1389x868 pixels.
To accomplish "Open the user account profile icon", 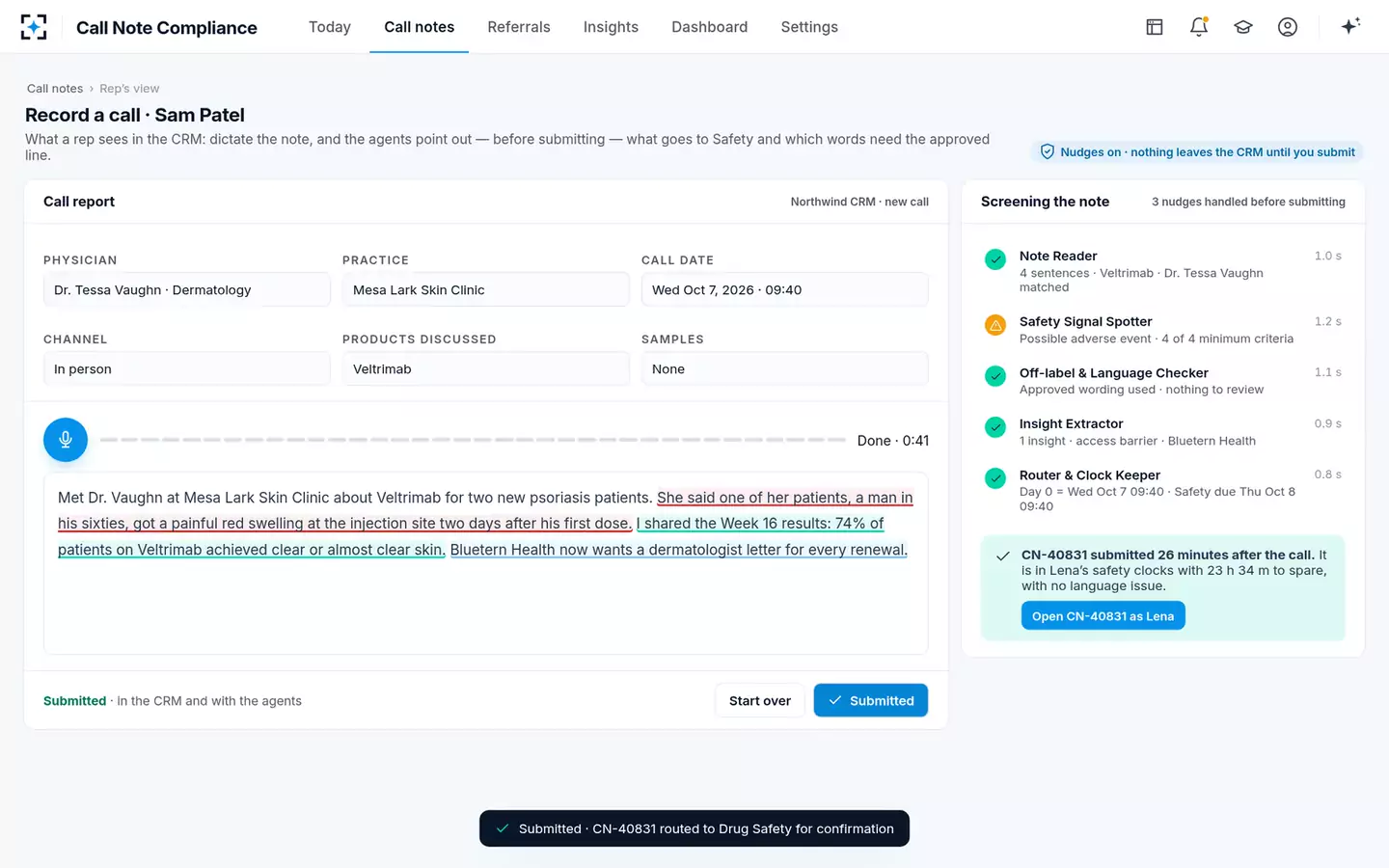I will [x=1288, y=27].
